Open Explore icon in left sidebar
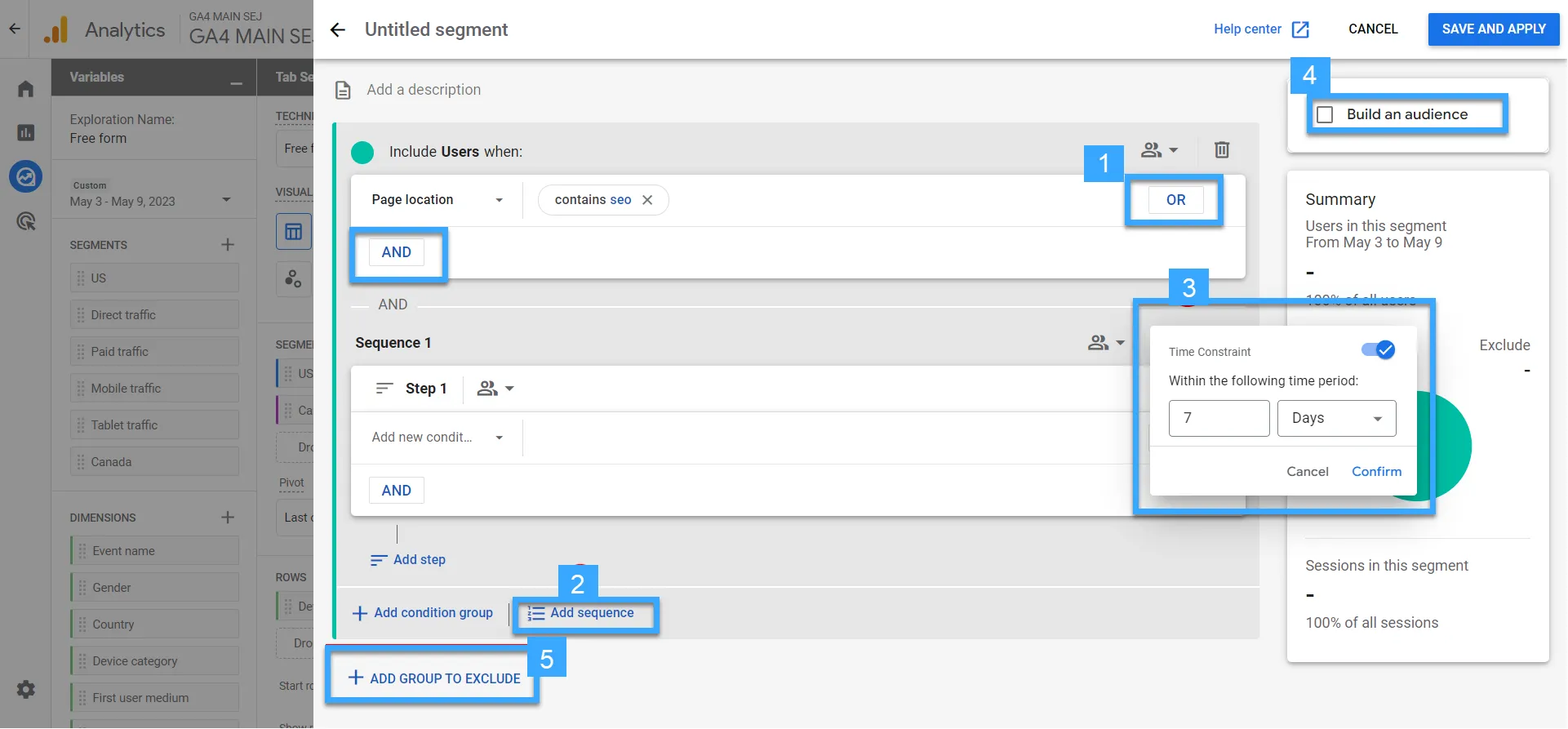 [x=26, y=176]
